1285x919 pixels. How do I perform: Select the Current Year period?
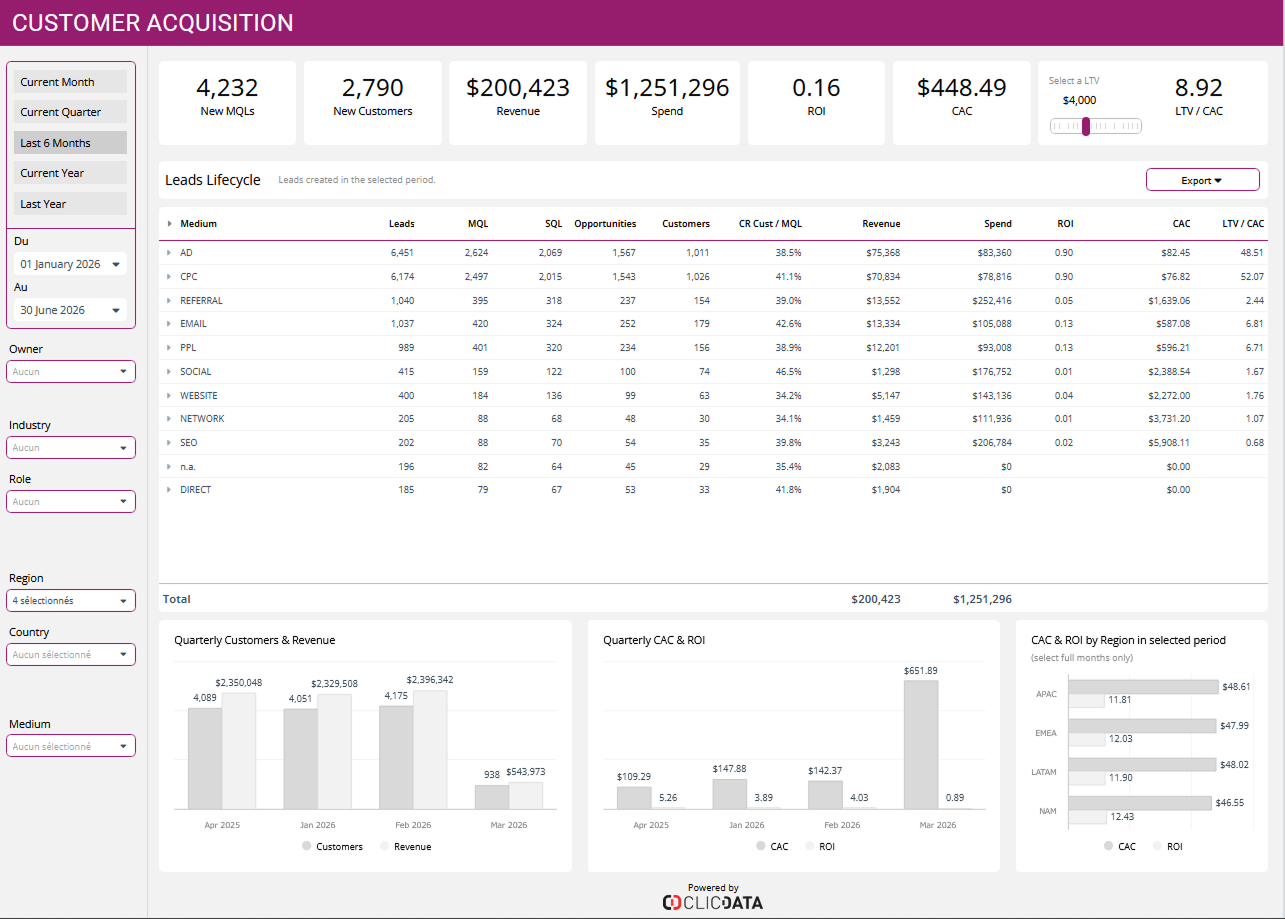click(x=70, y=173)
